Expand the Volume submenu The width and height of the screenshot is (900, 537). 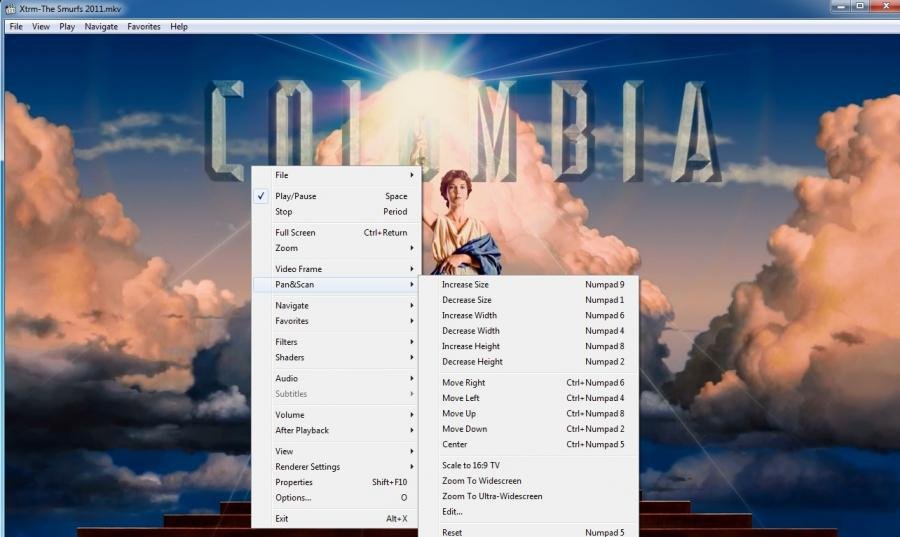(x=337, y=415)
